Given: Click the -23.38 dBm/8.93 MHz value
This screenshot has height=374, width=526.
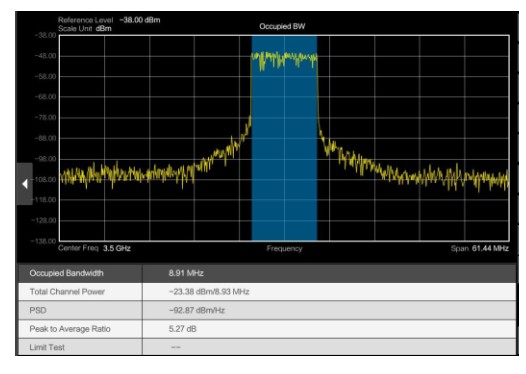Looking at the screenshot, I should coord(209,291).
